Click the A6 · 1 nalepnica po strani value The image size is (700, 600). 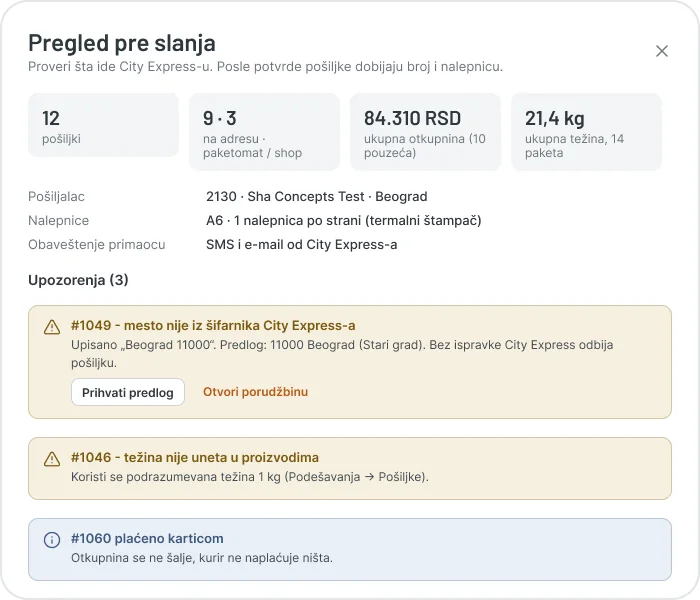click(344, 221)
